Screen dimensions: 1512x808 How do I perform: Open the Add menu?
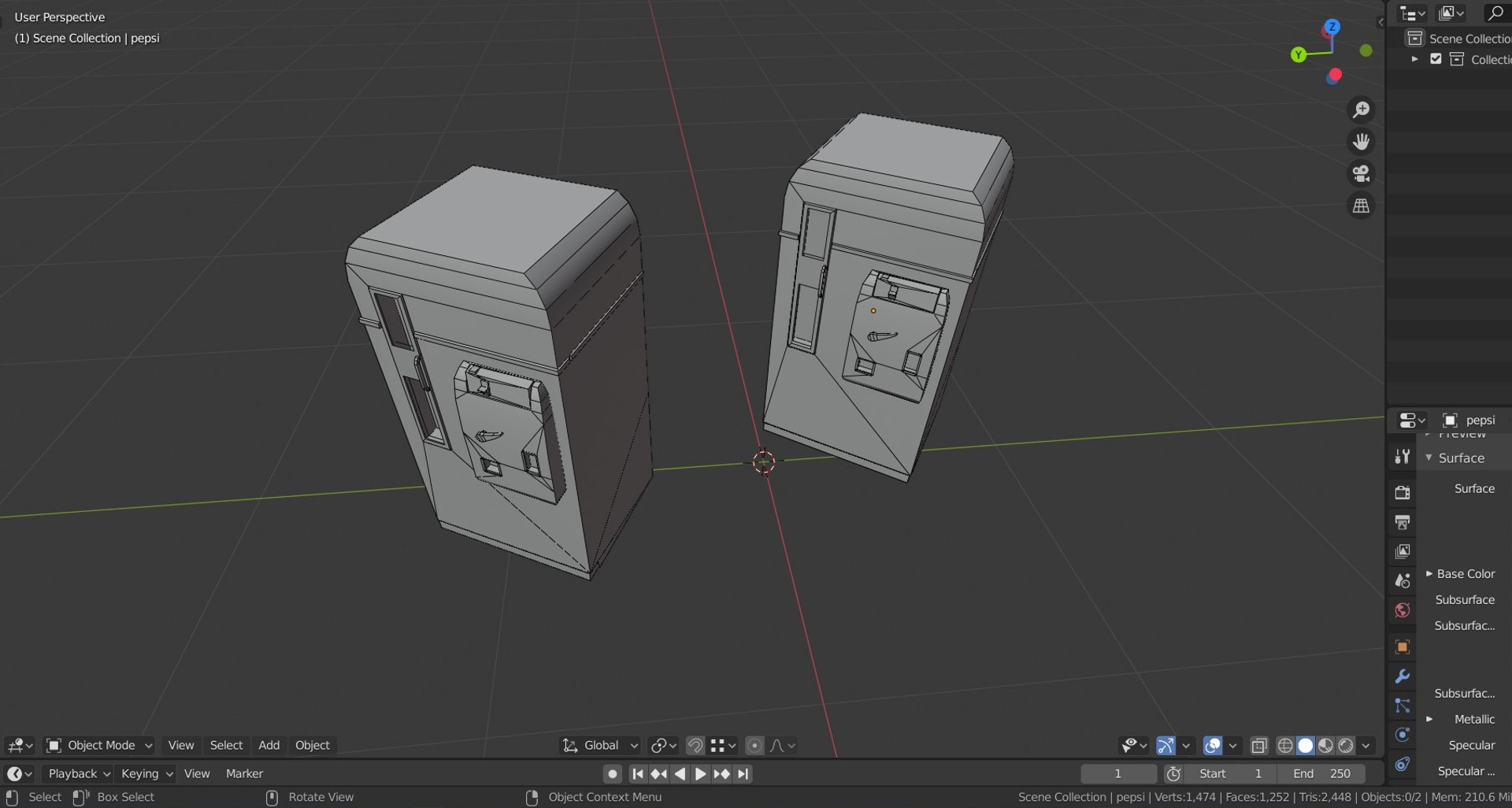pyautogui.click(x=269, y=745)
